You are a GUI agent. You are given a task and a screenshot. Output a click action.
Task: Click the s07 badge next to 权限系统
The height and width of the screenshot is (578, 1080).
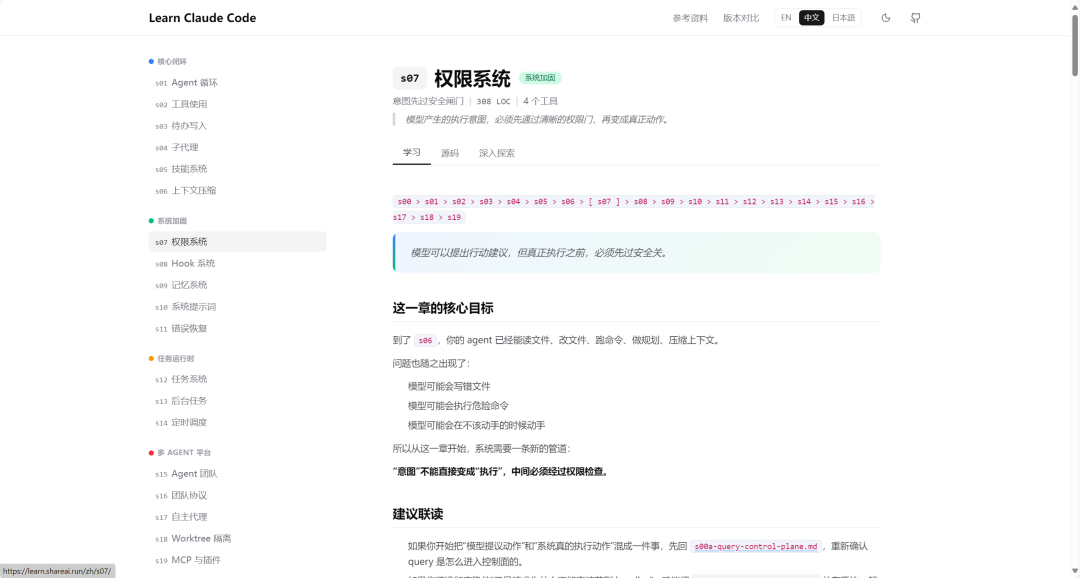coord(409,77)
